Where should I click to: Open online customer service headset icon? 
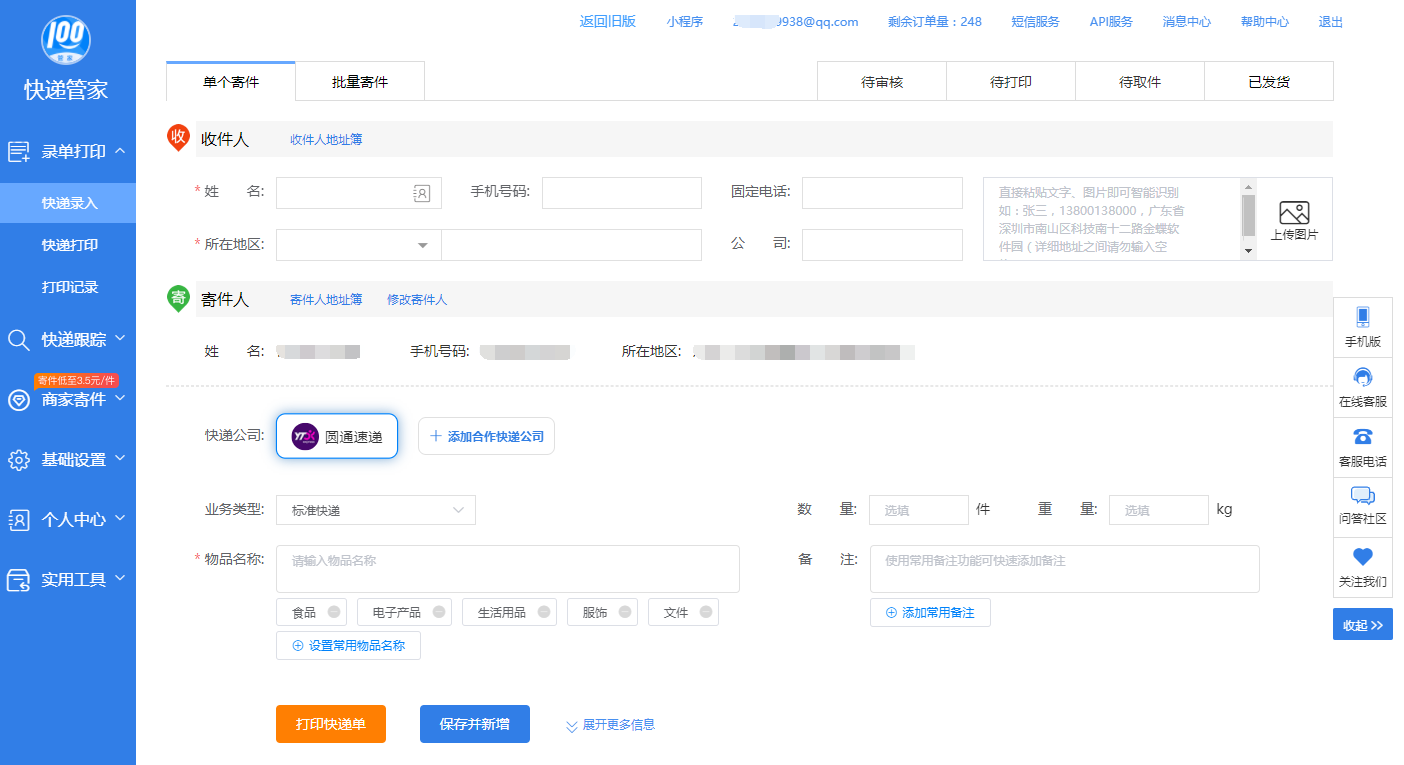click(1362, 378)
